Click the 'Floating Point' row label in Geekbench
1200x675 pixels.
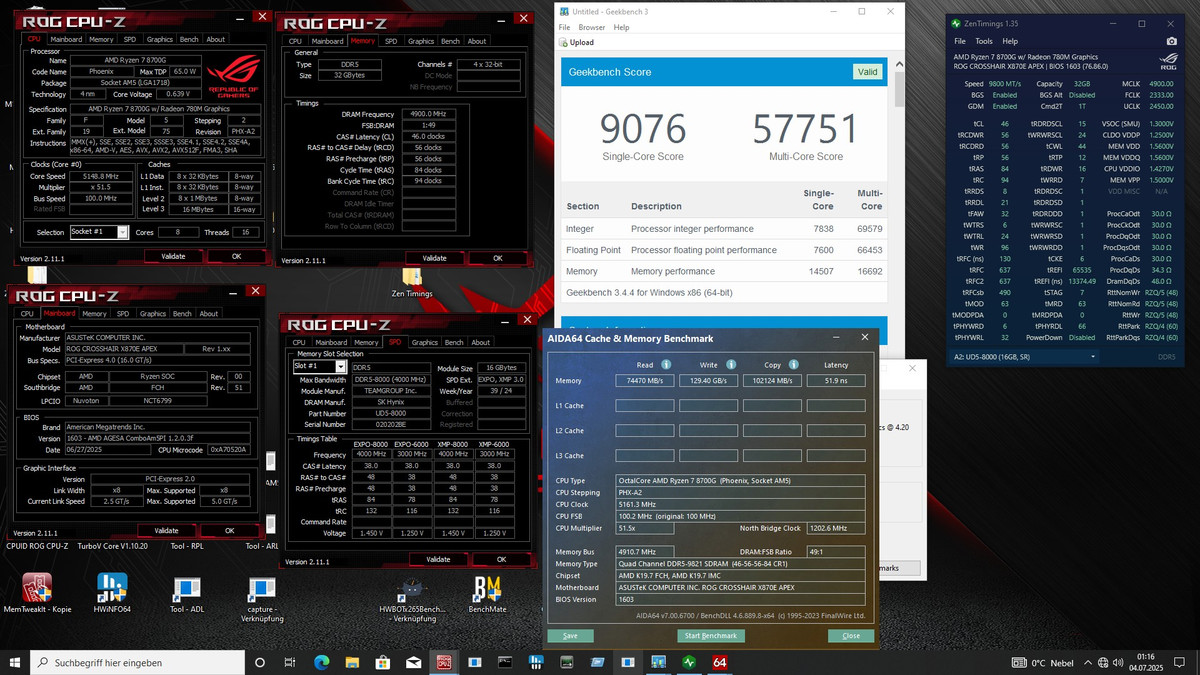594,250
